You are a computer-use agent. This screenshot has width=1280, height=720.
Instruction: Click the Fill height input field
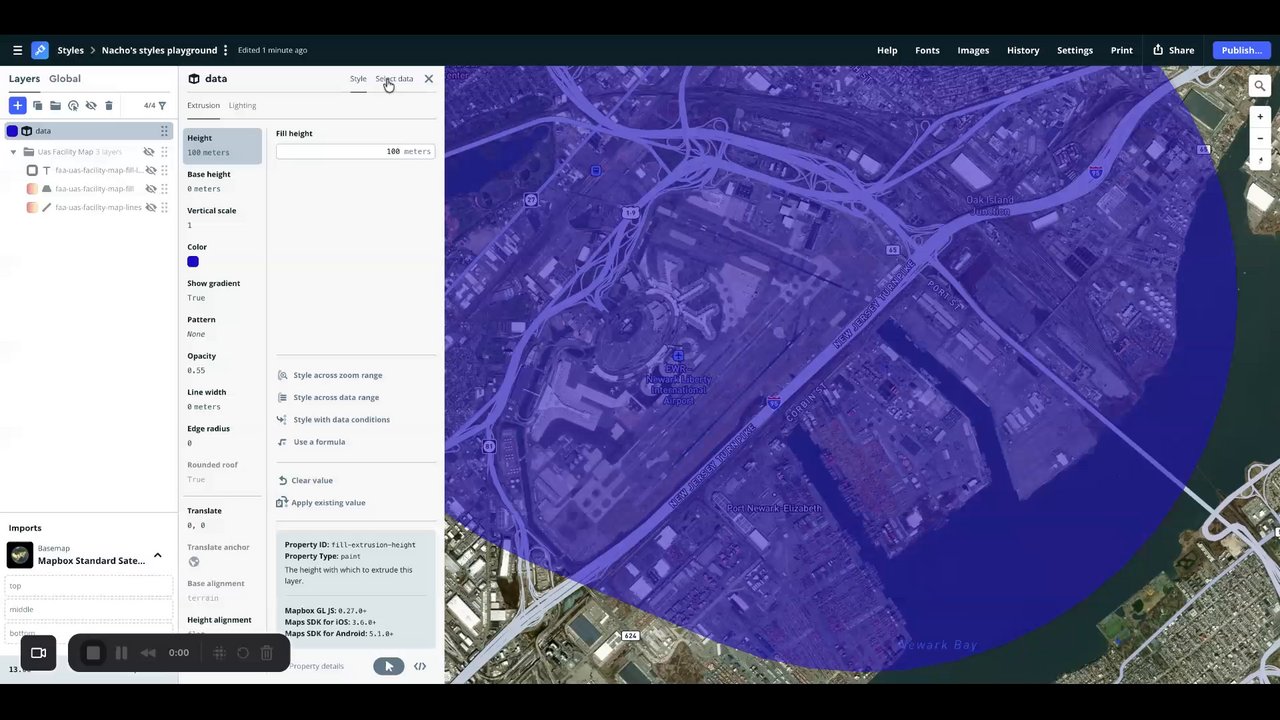coord(355,151)
